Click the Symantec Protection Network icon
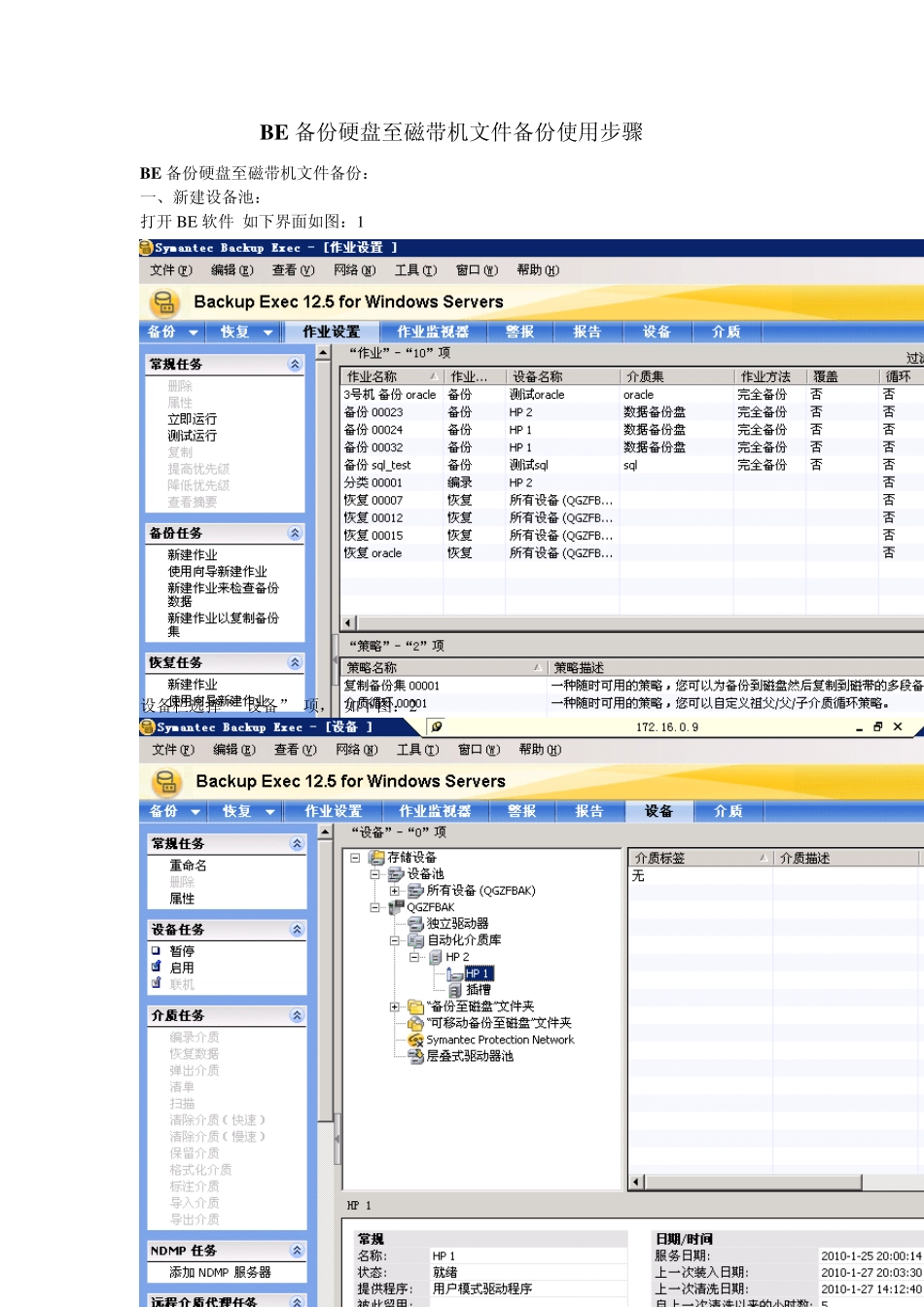 415,1040
